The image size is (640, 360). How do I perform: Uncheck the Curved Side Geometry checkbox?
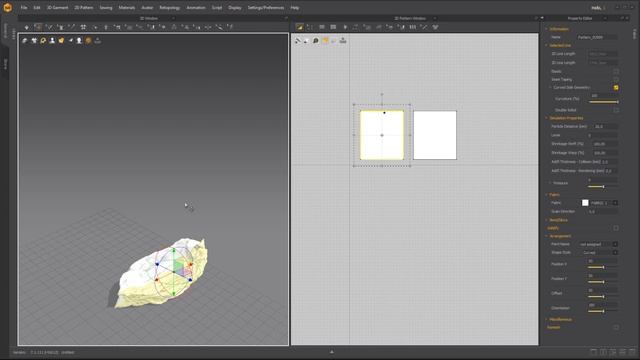616,87
